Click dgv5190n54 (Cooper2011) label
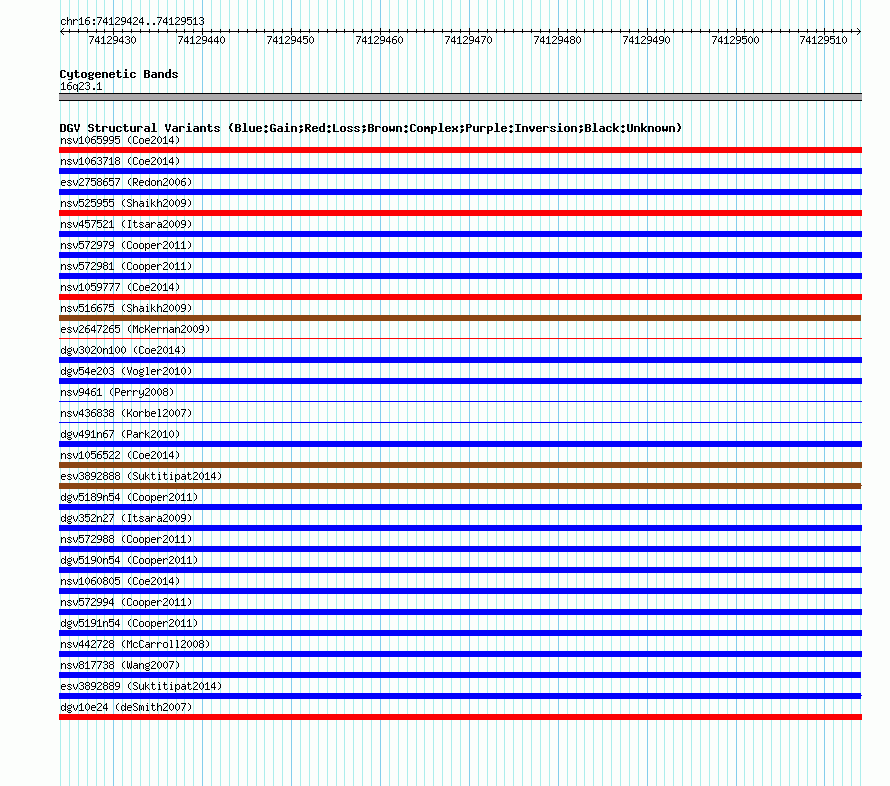 (x=129, y=560)
